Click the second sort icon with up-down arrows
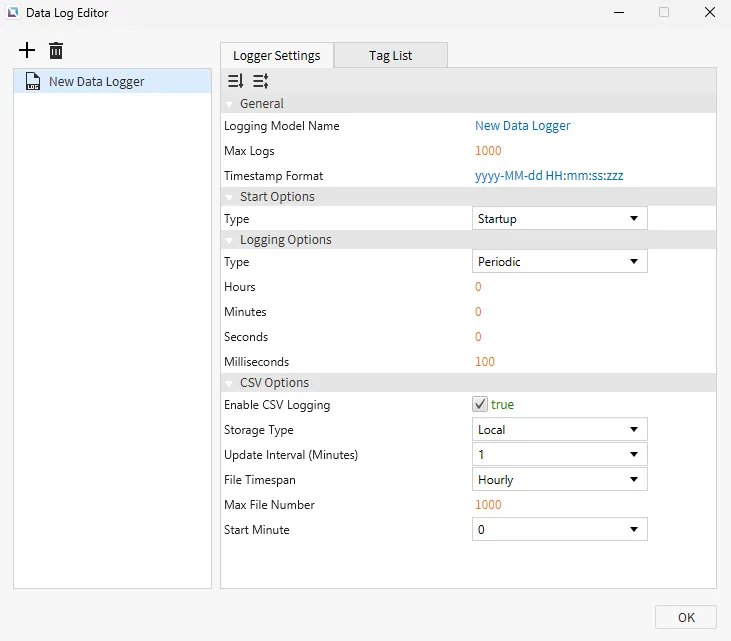Image resolution: width=731 pixels, height=641 pixels. coord(260,82)
